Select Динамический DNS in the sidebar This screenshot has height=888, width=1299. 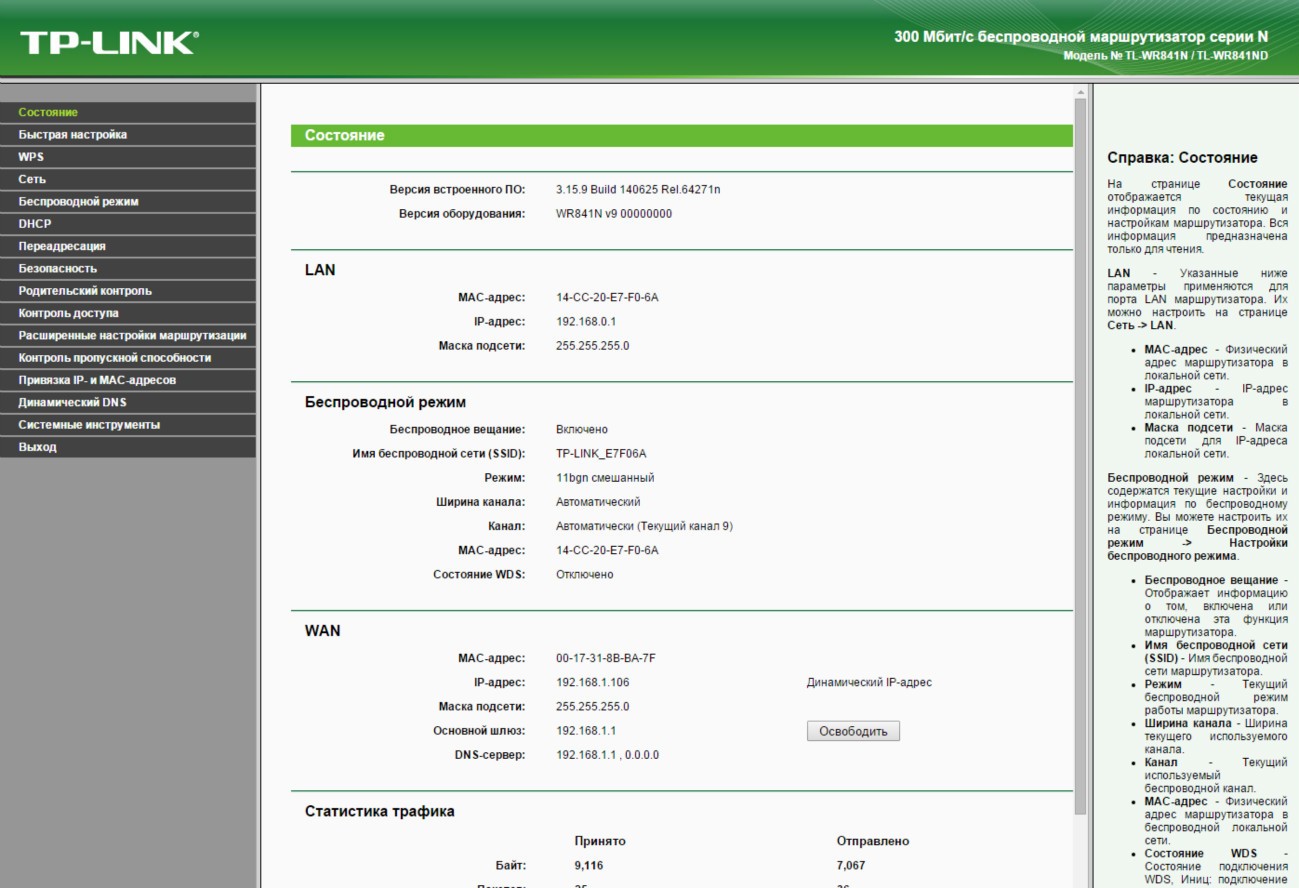tap(72, 402)
